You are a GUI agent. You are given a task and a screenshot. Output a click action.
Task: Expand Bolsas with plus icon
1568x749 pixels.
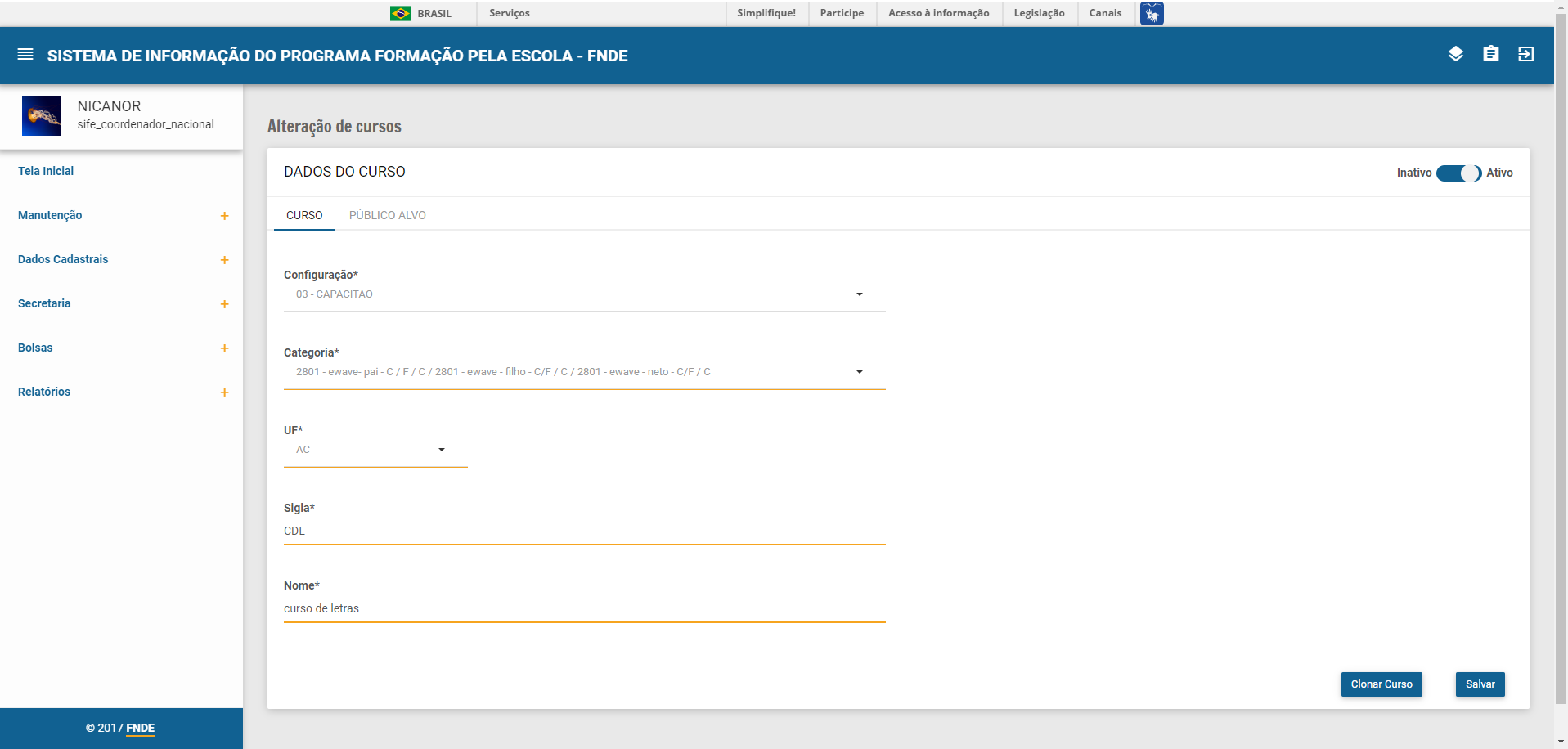[x=224, y=348]
